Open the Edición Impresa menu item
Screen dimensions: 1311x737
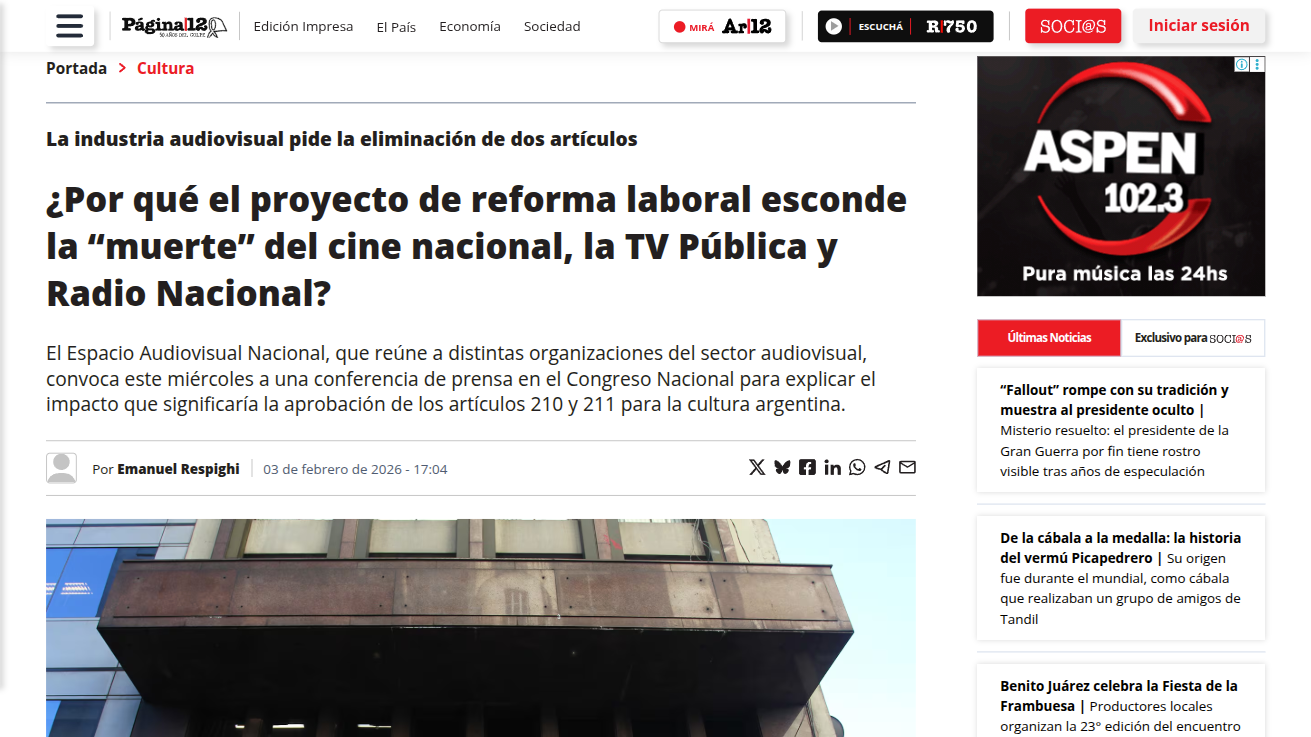pos(303,27)
